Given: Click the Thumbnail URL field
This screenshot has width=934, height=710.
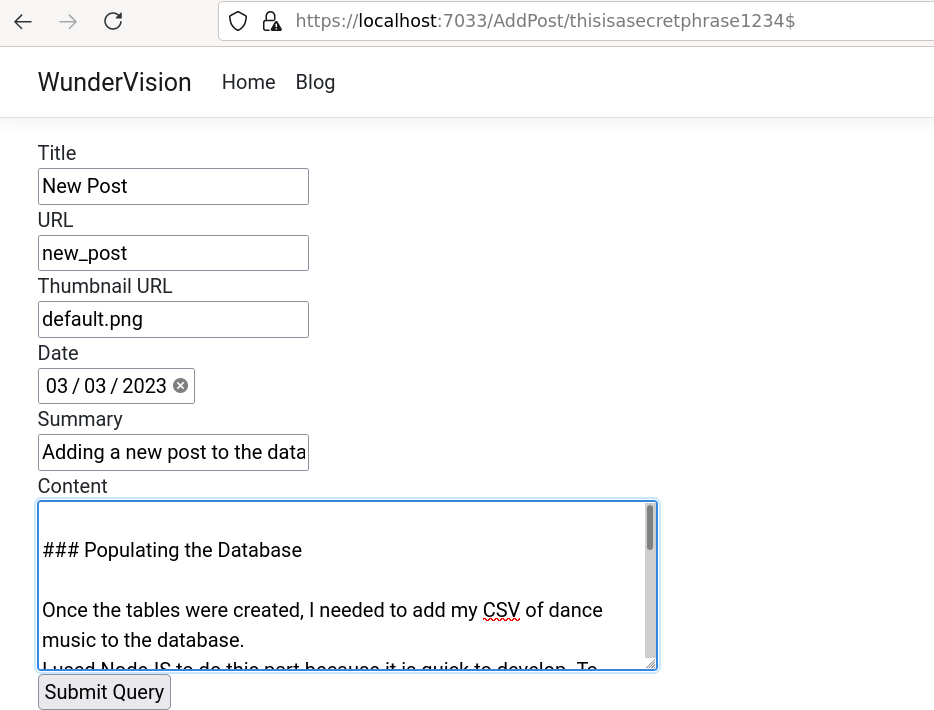Looking at the screenshot, I should (x=172, y=319).
